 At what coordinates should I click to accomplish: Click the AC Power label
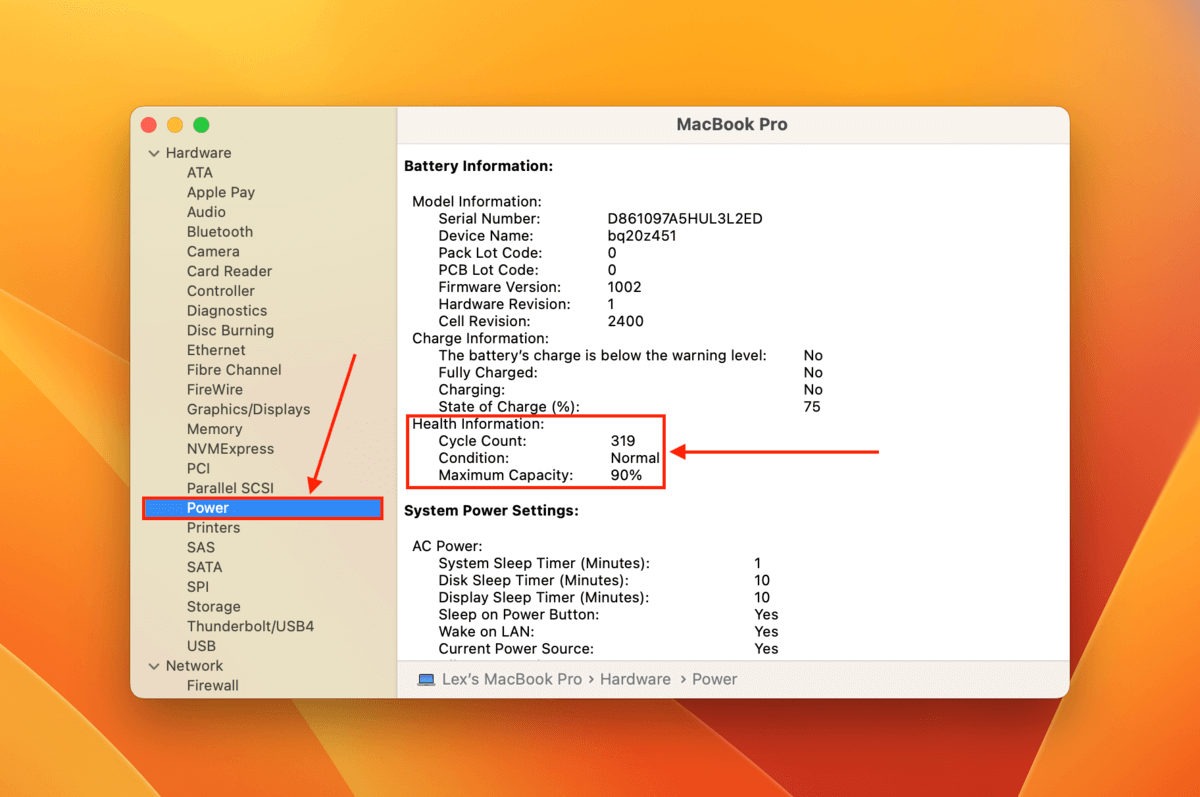click(447, 546)
